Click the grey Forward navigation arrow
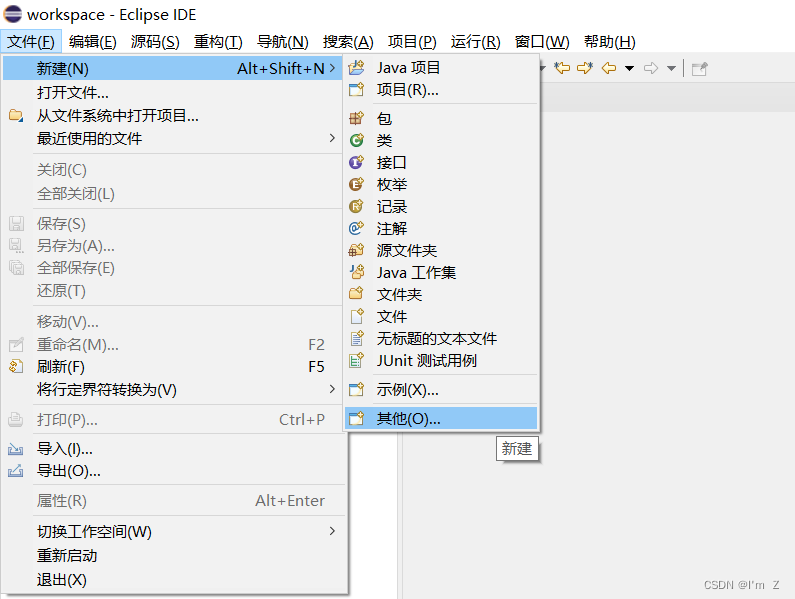The image size is (795, 599). point(651,68)
